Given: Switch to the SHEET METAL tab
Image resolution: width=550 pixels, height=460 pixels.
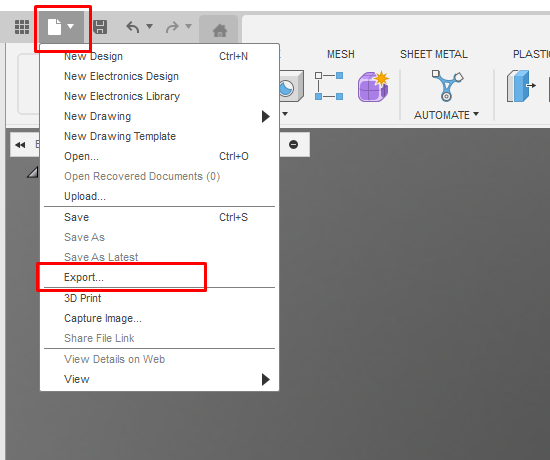Looking at the screenshot, I should click(x=434, y=54).
